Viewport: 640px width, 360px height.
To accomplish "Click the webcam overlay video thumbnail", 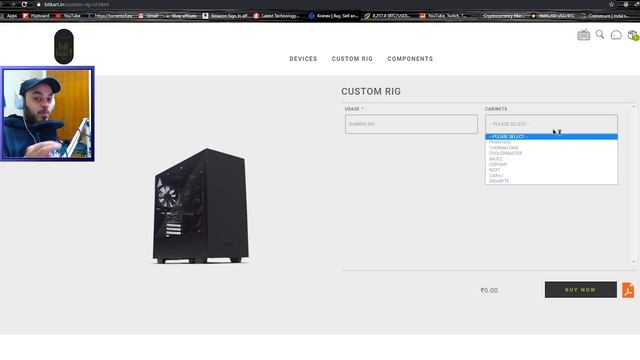I will [47, 114].
